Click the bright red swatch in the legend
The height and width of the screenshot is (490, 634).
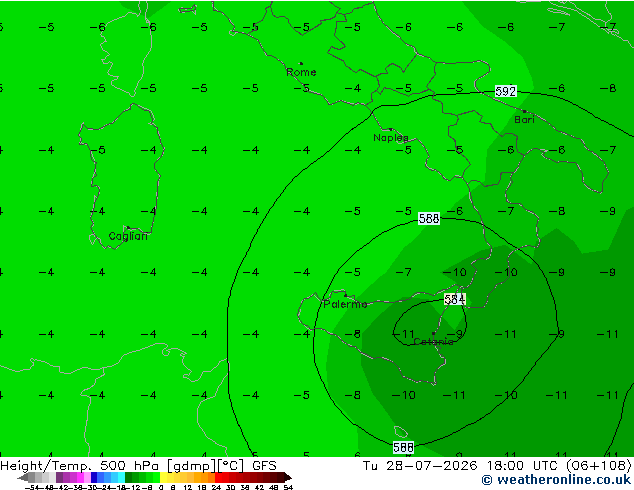click(218, 477)
